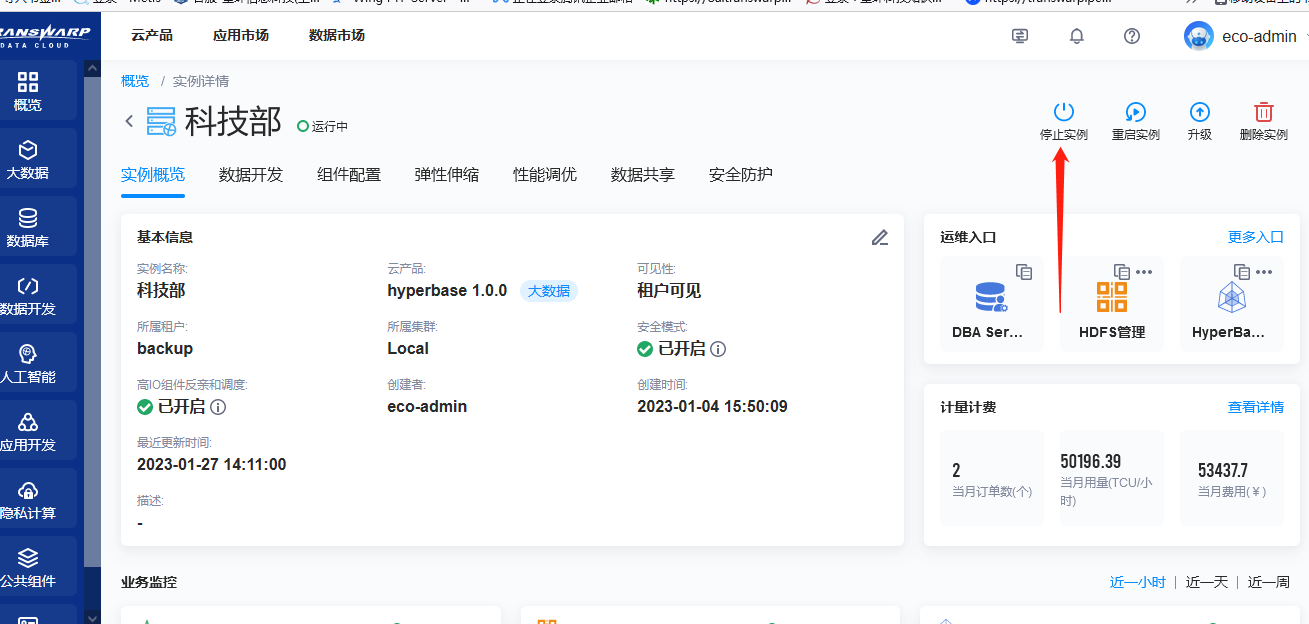Open 大数据 in the left sidebar
The image size is (1309, 624).
pos(28,160)
